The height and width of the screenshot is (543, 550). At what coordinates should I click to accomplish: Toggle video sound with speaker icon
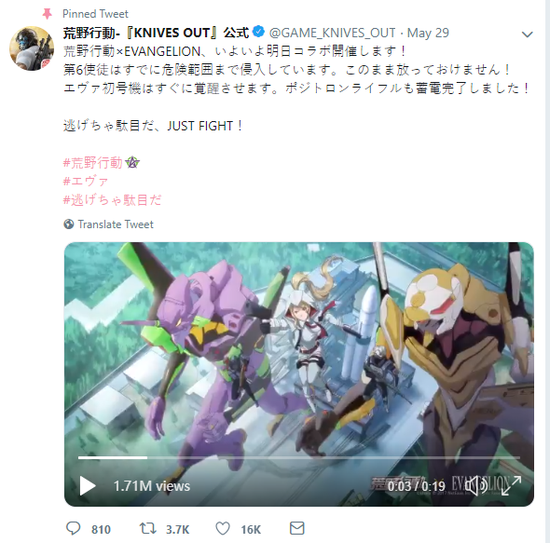476,485
